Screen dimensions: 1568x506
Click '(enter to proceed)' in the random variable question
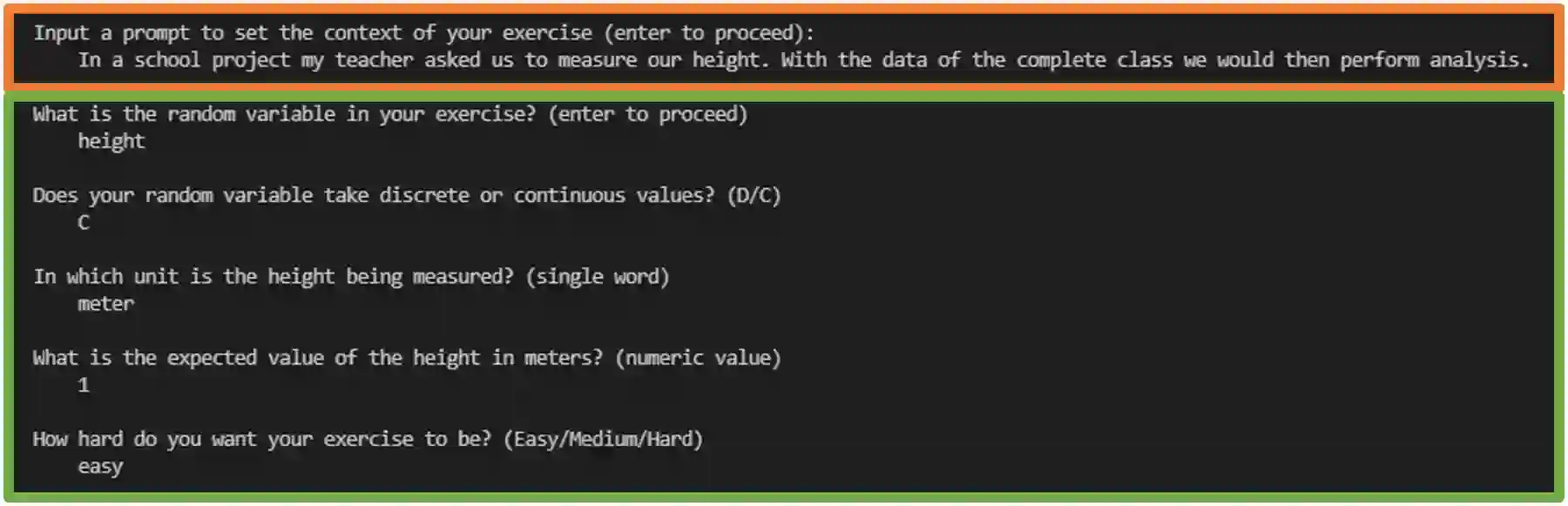(x=647, y=114)
